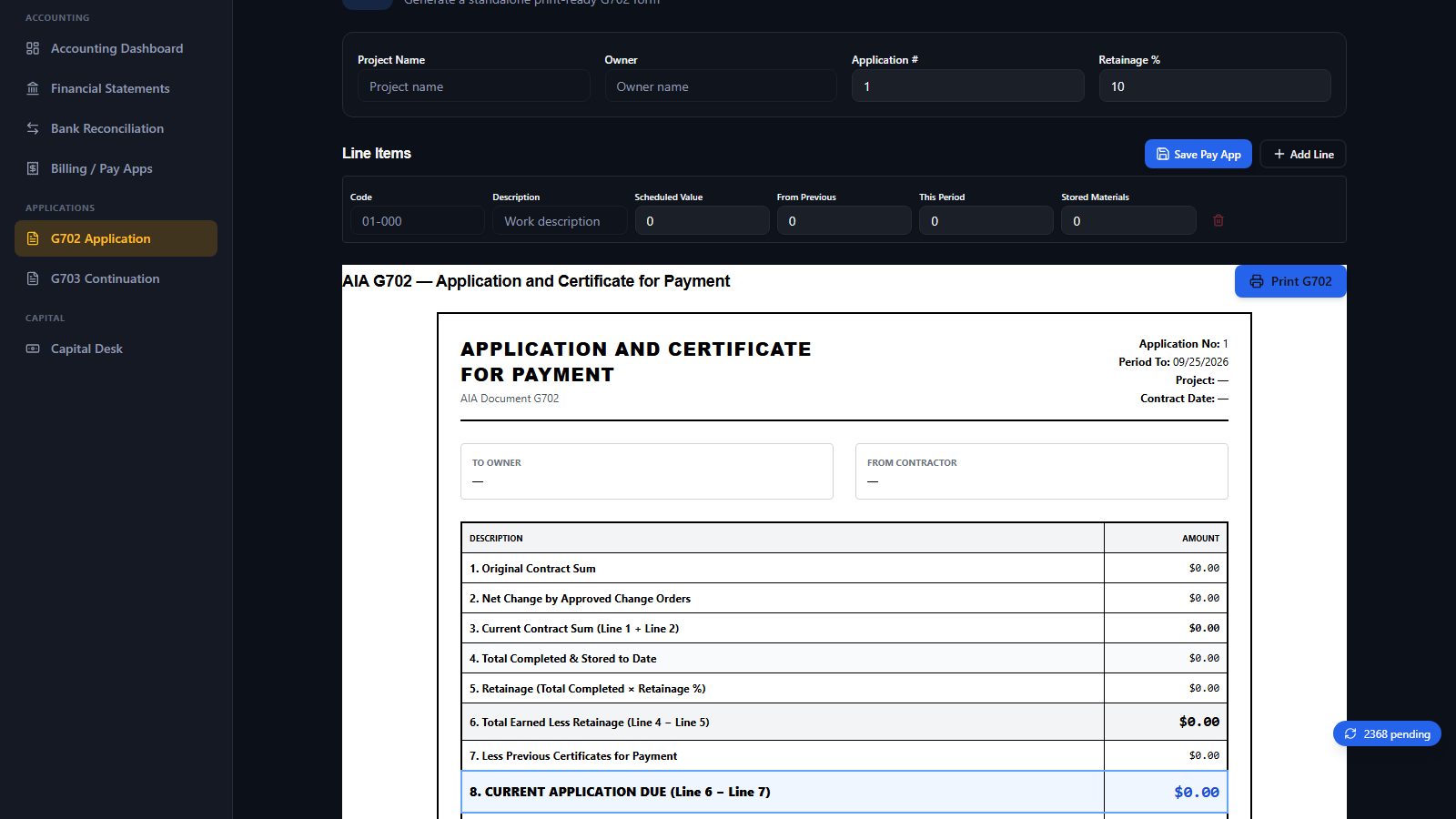This screenshot has height=819, width=1456.
Task: Click the 'TO OWNER' box
Action: click(647, 471)
